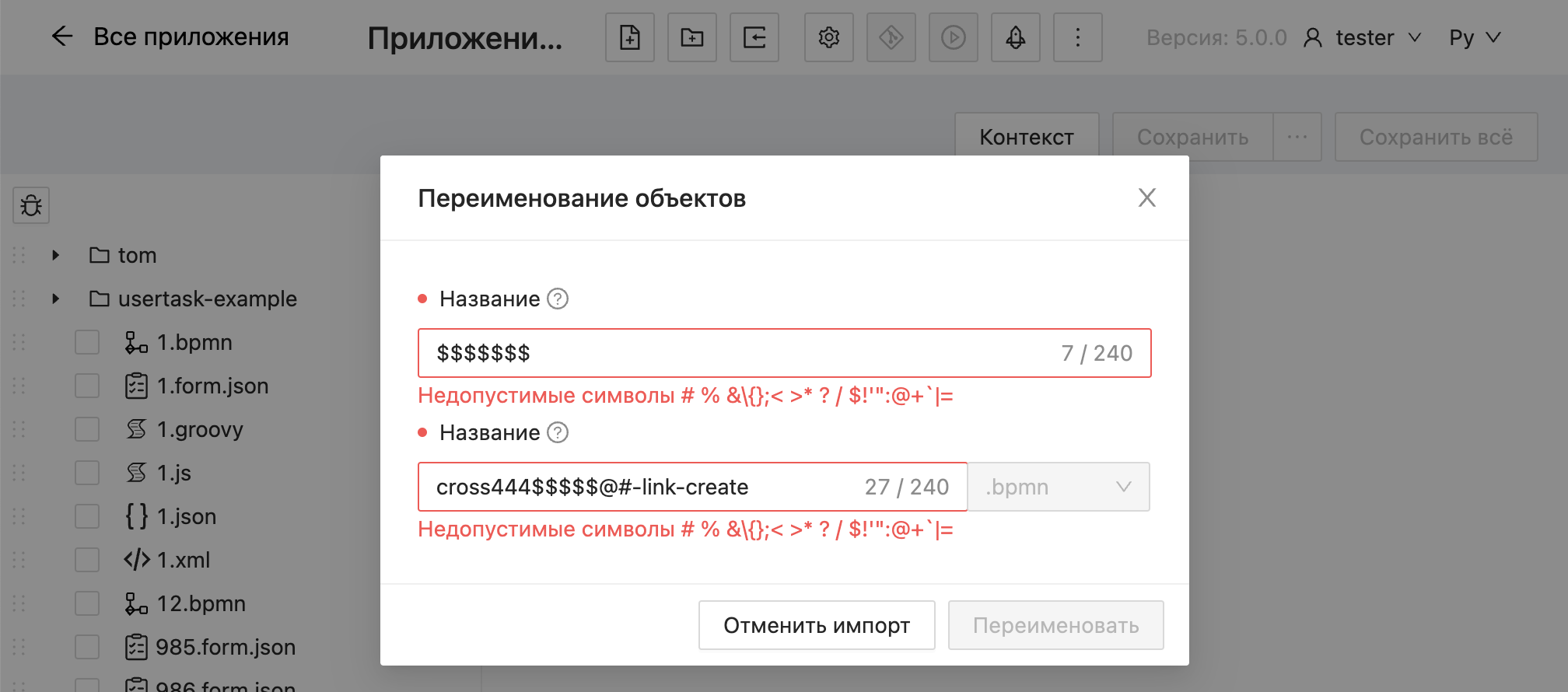The height and width of the screenshot is (692, 1568).
Task: Open the settings gear icon
Action: point(828,37)
